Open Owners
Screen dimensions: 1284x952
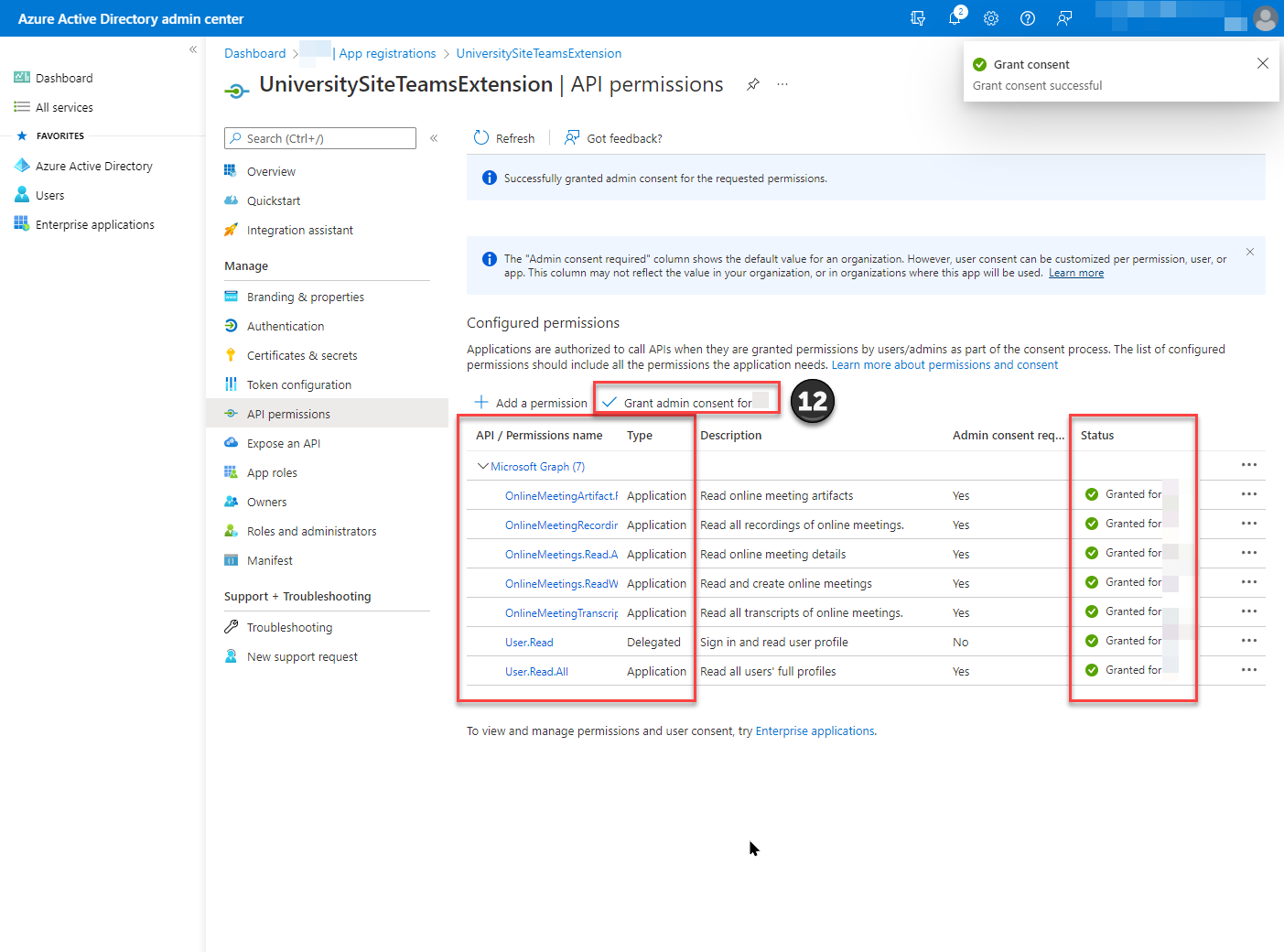pyautogui.click(x=266, y=502)
